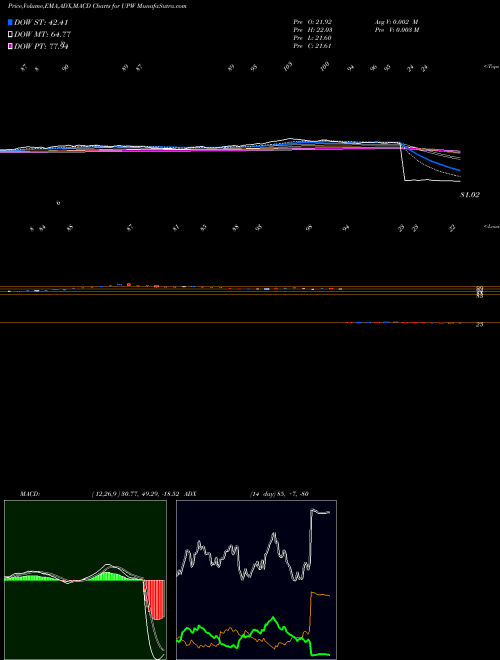The width and height of the screenshot is (500, 660).
Task: Click the chart title mentioning MunafaSutra.com
Action: pos(98,6)
